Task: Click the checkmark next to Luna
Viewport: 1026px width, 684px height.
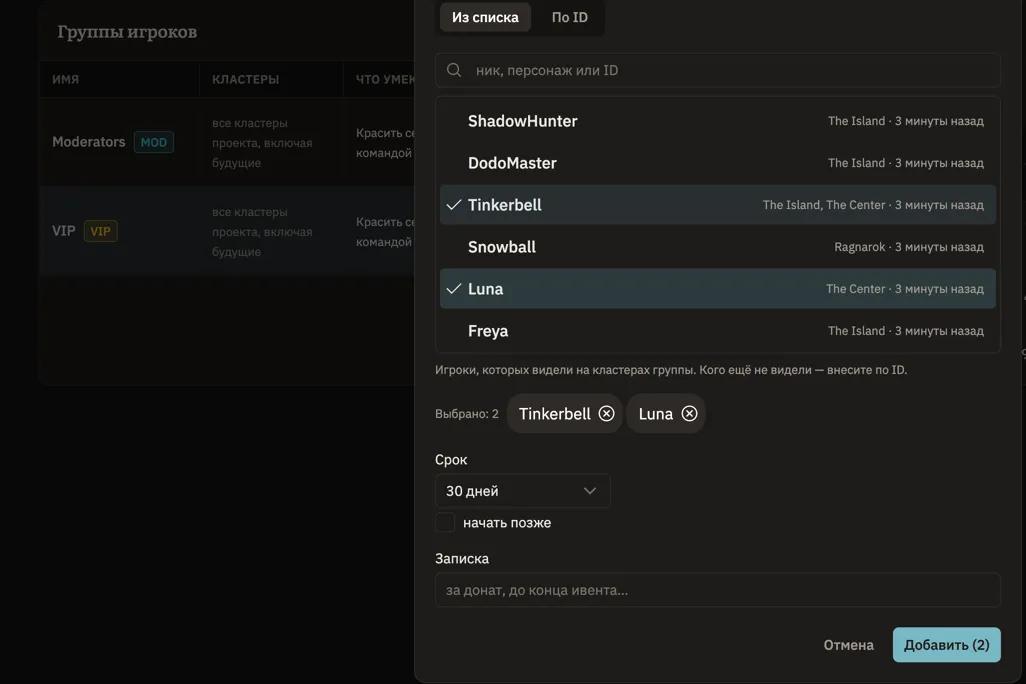Action: coord(453,289)
